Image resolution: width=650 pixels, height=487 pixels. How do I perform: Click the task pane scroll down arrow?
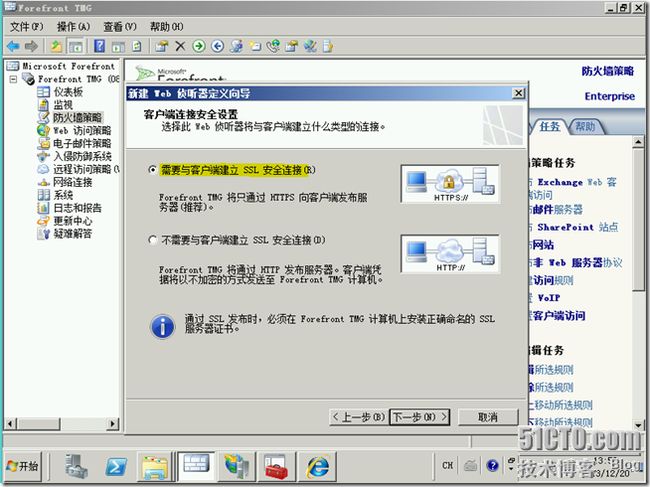coord(638,425)
